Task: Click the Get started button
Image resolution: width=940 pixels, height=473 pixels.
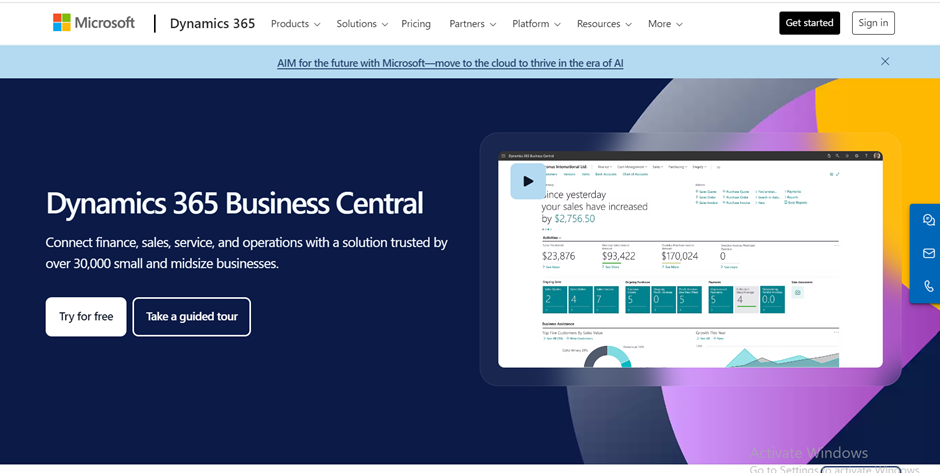Action: [x=809, y=23]
